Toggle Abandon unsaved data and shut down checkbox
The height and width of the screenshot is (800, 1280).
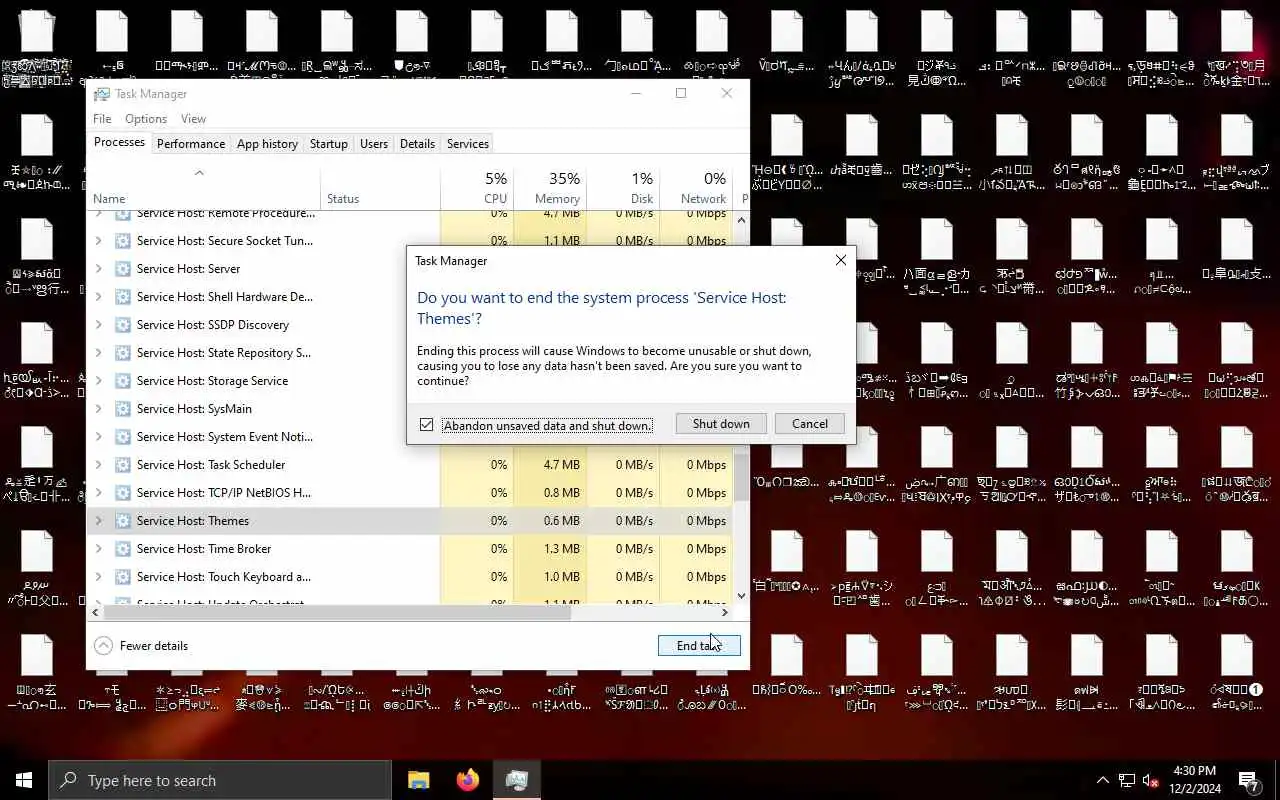[x=427, y=425]
